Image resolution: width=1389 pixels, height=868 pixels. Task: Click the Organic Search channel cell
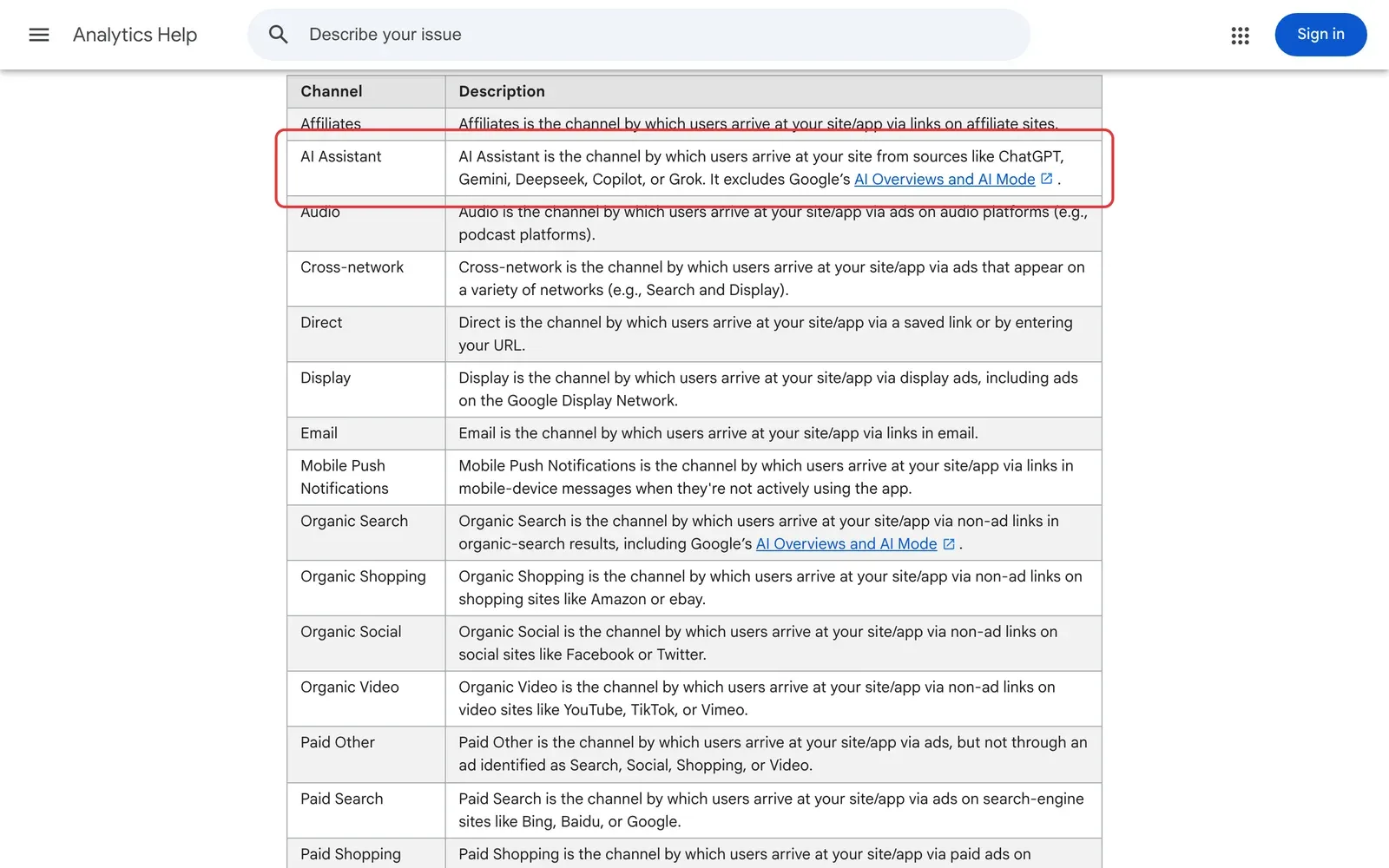point(366,533)
